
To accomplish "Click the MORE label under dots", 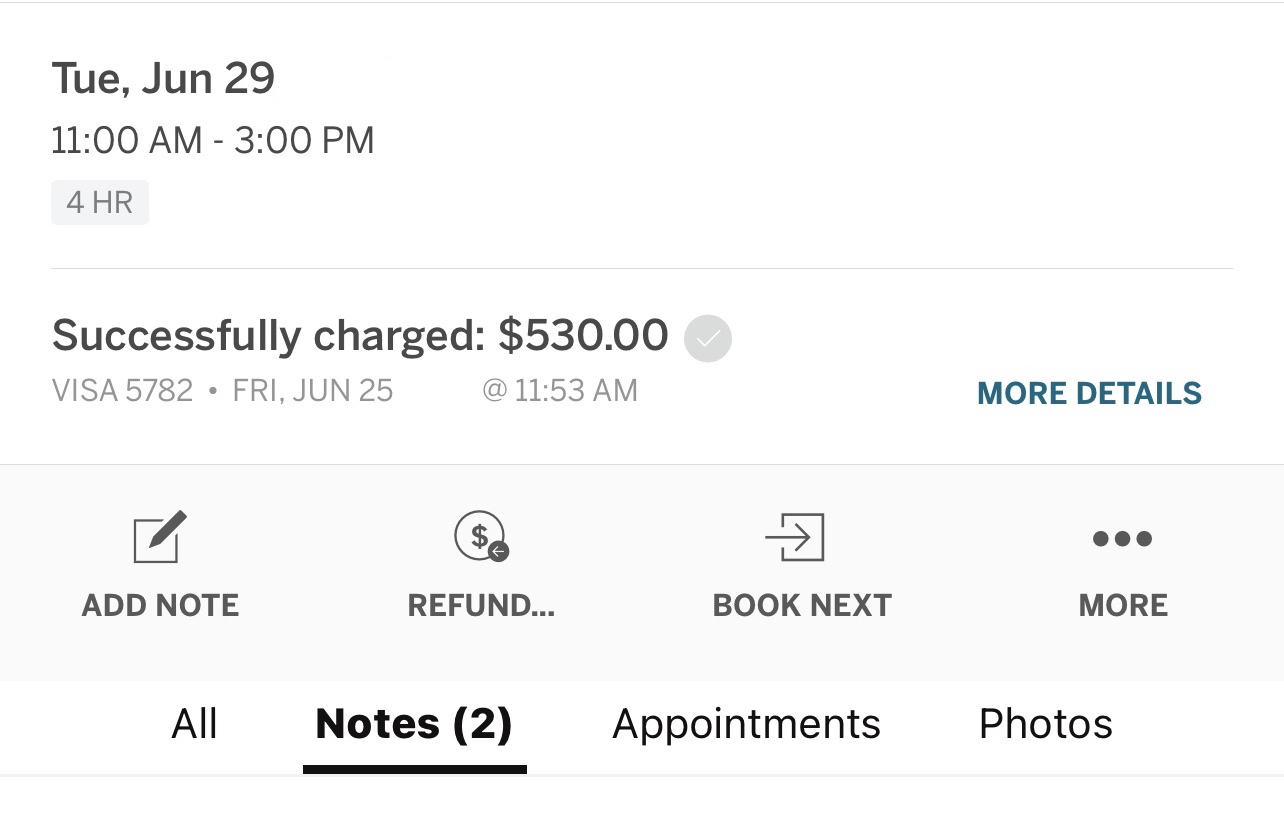I will point(1123,605).
